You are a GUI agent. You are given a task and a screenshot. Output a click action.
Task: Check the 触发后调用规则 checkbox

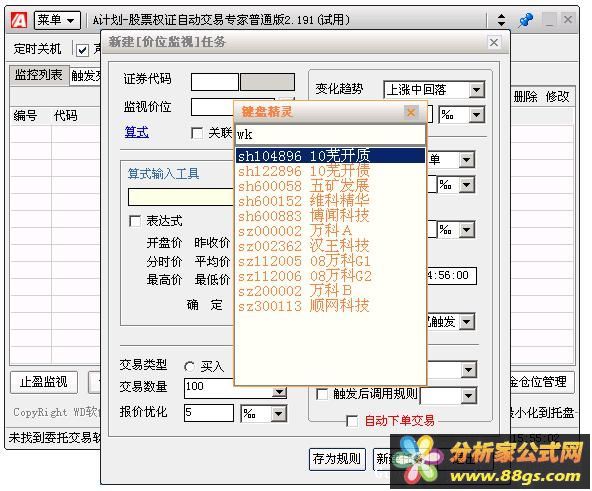(322, 394)
